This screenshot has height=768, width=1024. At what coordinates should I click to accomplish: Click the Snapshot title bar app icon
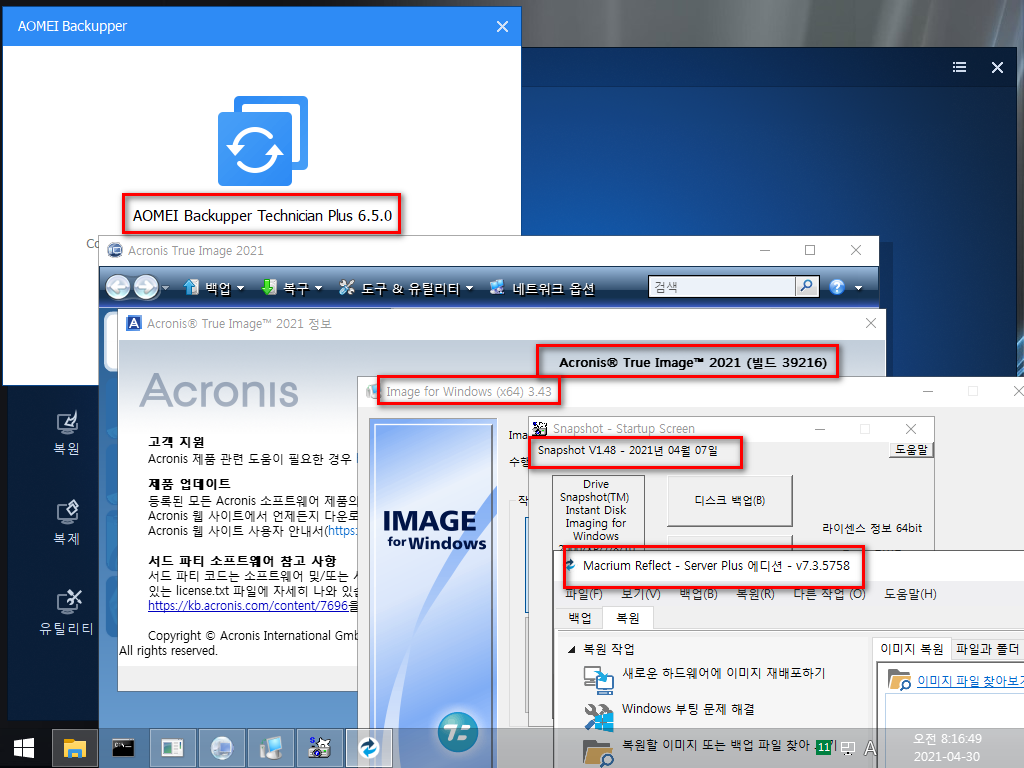coord(540,428)
